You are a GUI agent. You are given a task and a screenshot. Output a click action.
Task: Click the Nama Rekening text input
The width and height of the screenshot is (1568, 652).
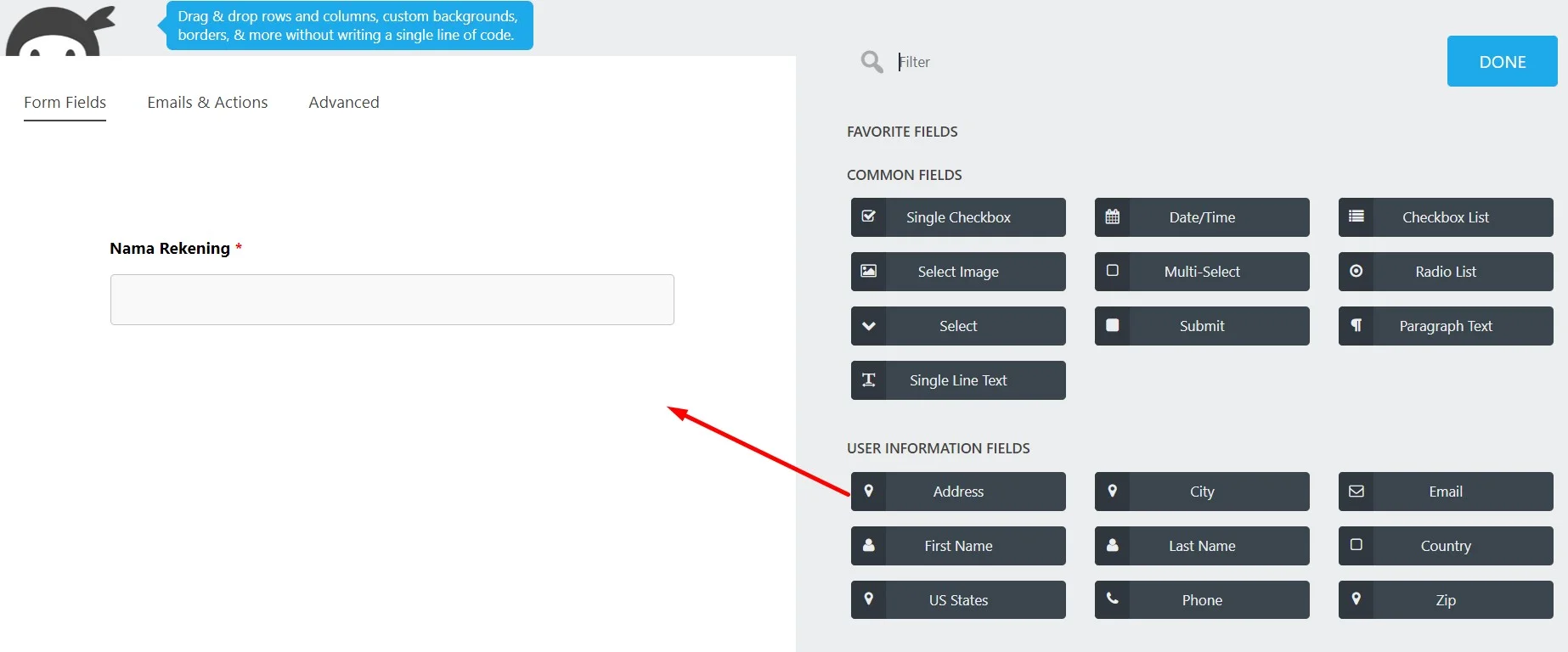[392, 300]
